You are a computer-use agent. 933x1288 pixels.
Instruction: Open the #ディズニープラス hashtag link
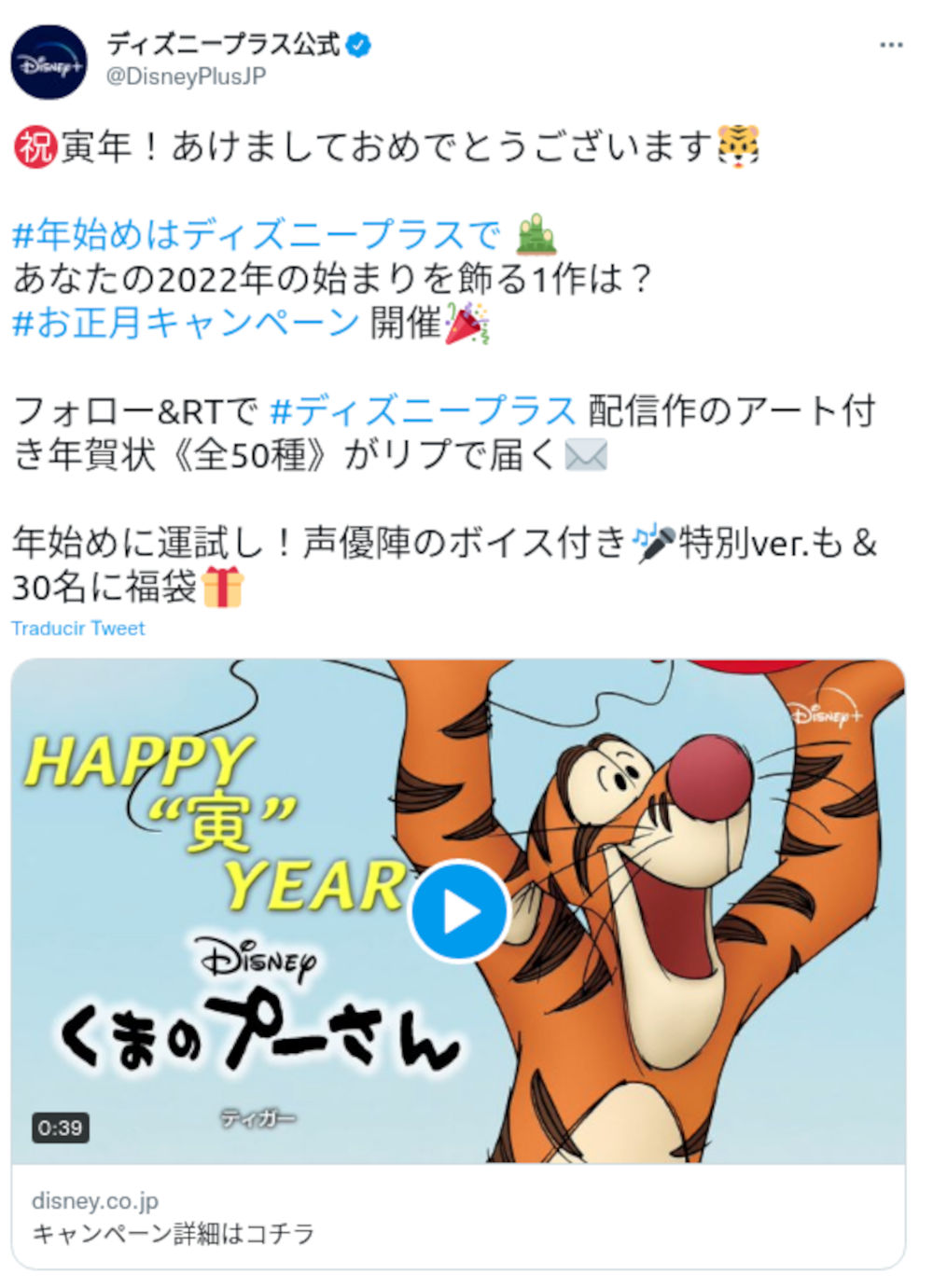423,410
